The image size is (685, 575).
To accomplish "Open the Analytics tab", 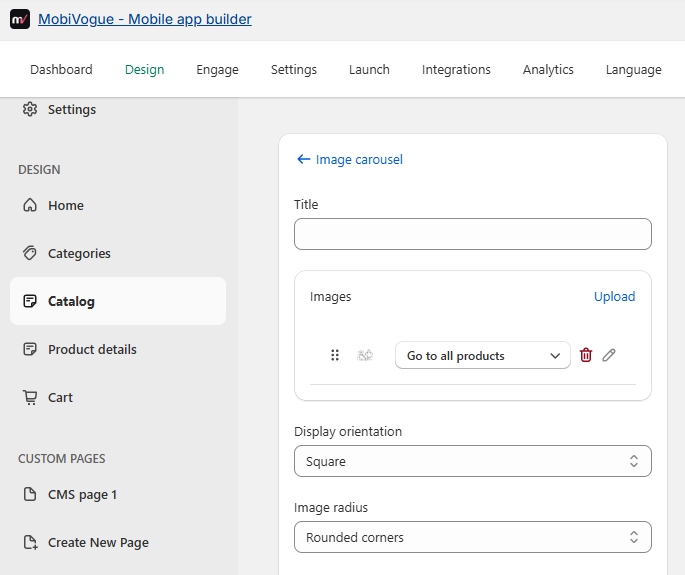I will tap(548, 69).
